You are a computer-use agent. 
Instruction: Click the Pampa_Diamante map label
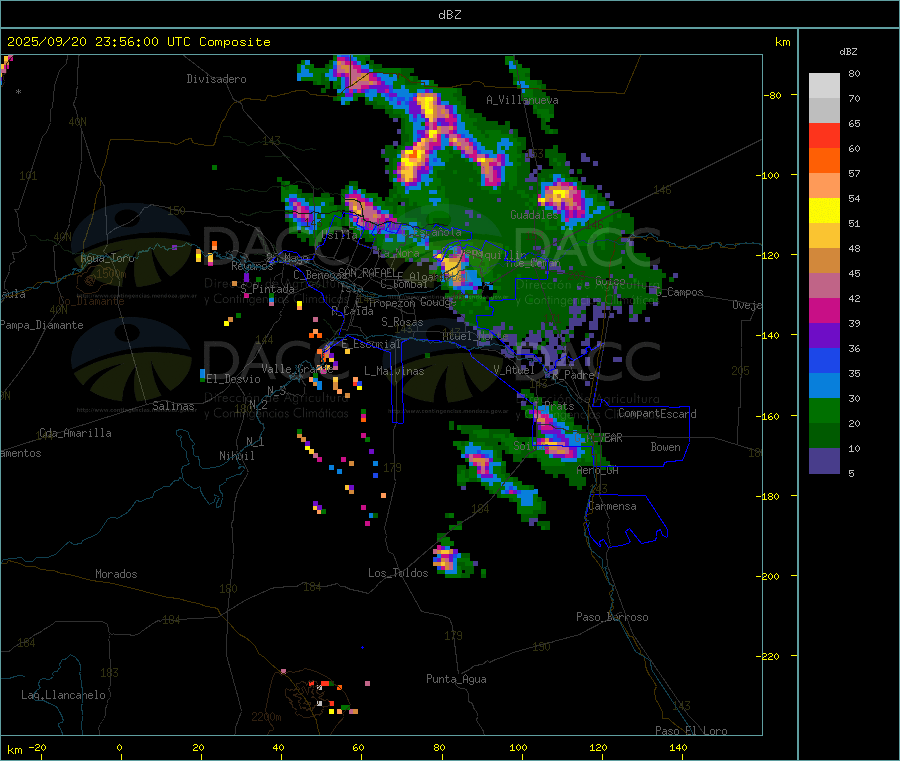(42, 325)
